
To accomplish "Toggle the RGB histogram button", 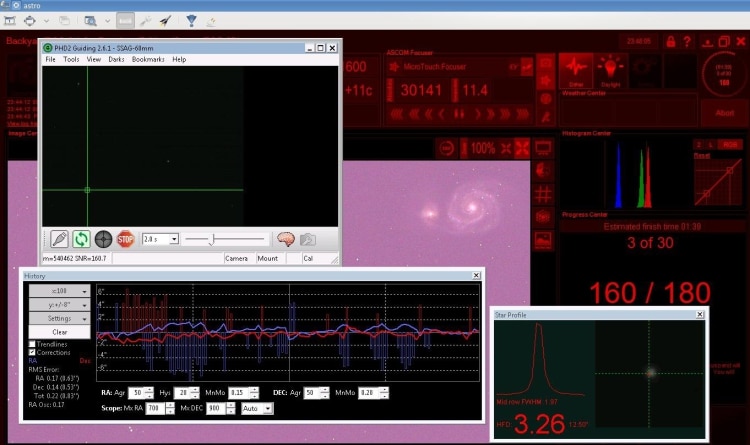I will pyautogui.click(x=730, y=145).
